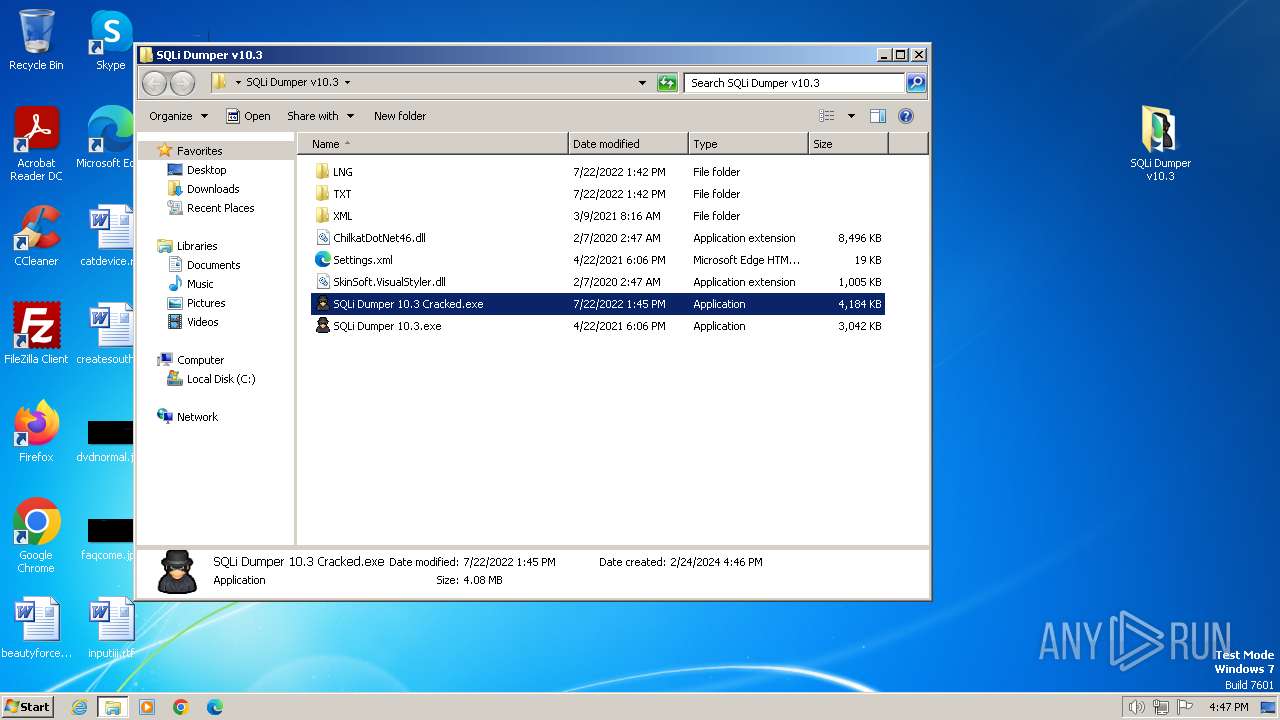Open Firefox desktop shortcut
Viewport: 1280px width, 720px height.
(x=36, y=431)
